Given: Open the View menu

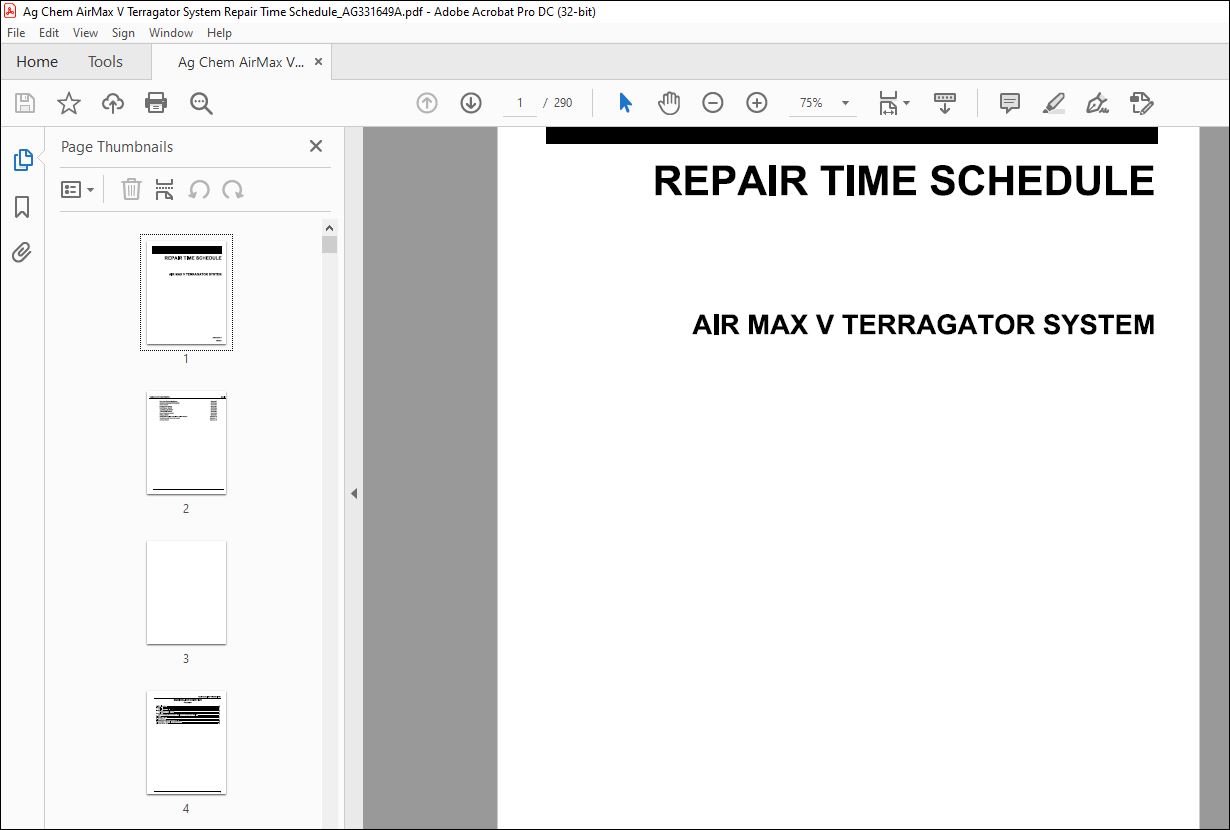Looking at the screenshot, I should click(85, 33).
